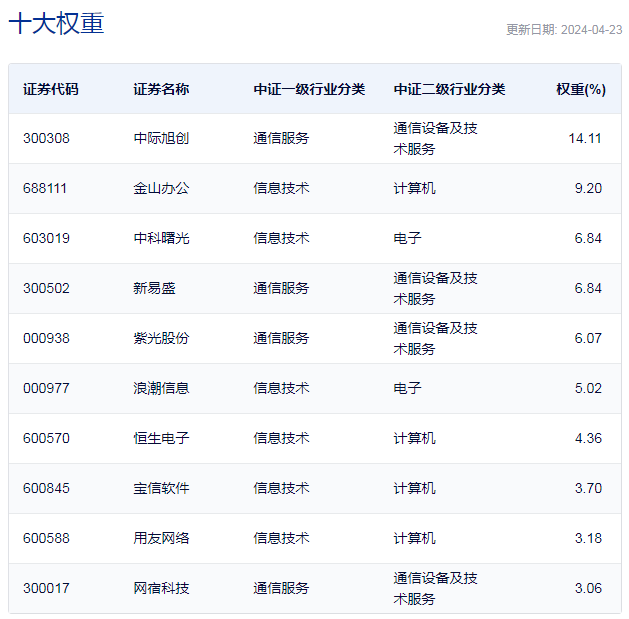Select security code 600588
The width and height of the screenshot is (629, 619).
pos(46,538)
